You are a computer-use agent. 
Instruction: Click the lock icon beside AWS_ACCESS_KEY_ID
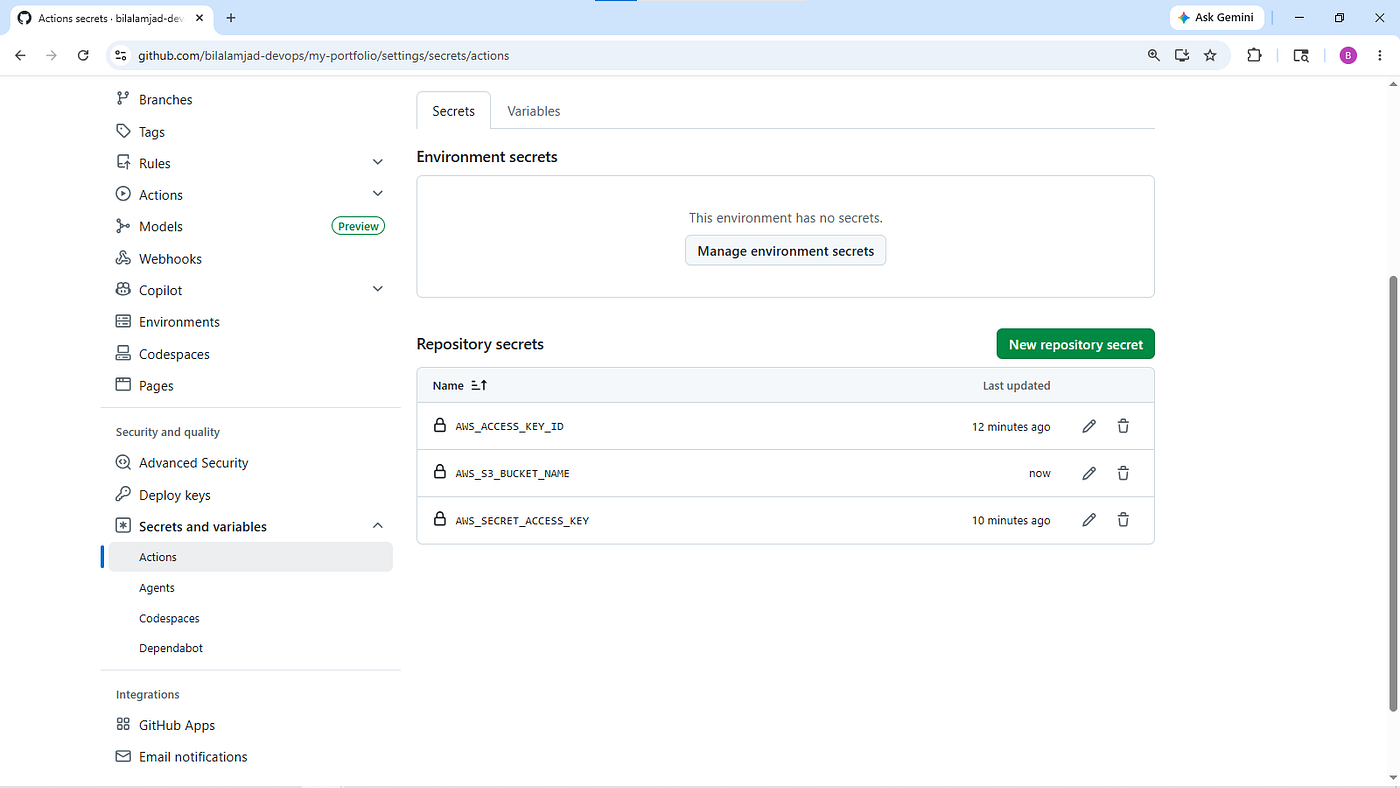(439, 425)
